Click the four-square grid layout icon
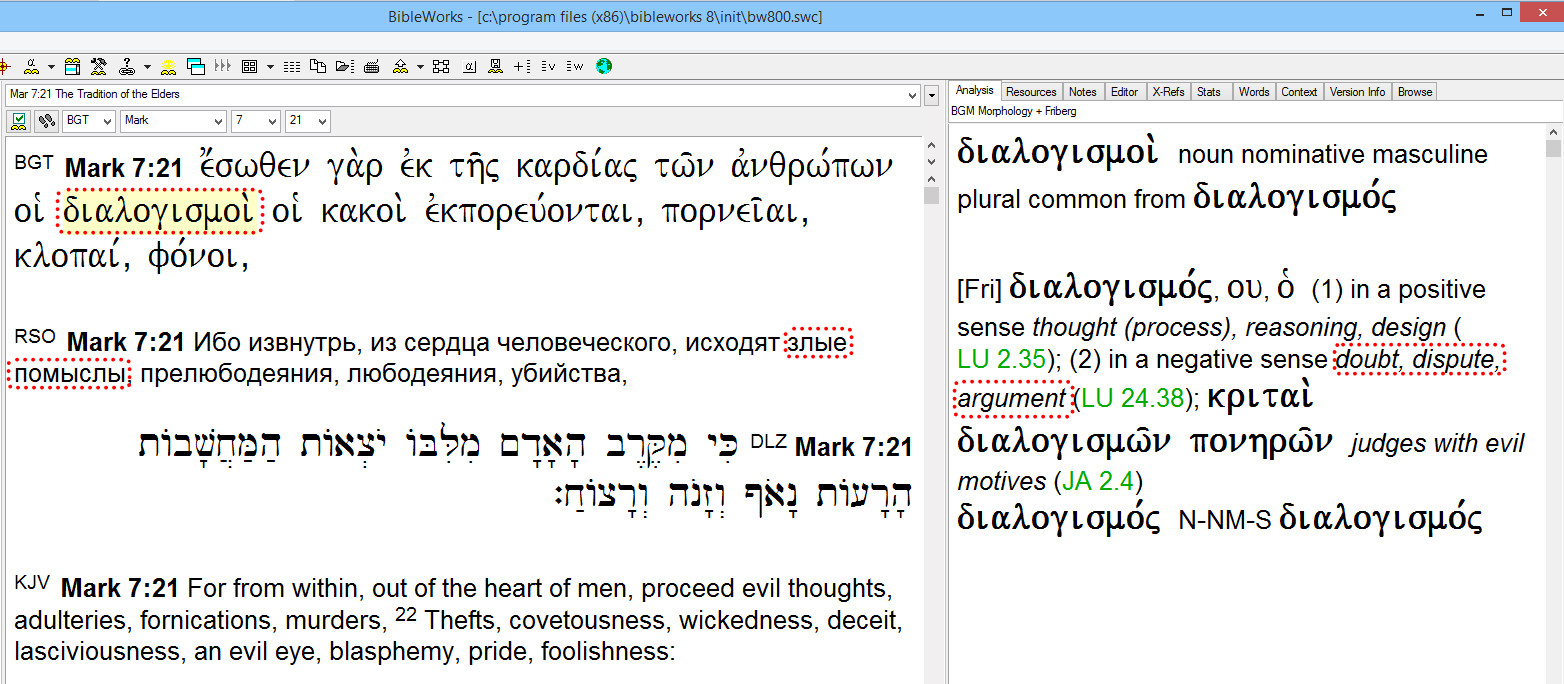Viewport: 1564px width, 684px height. pyautogui.click(x=250, y=66)
